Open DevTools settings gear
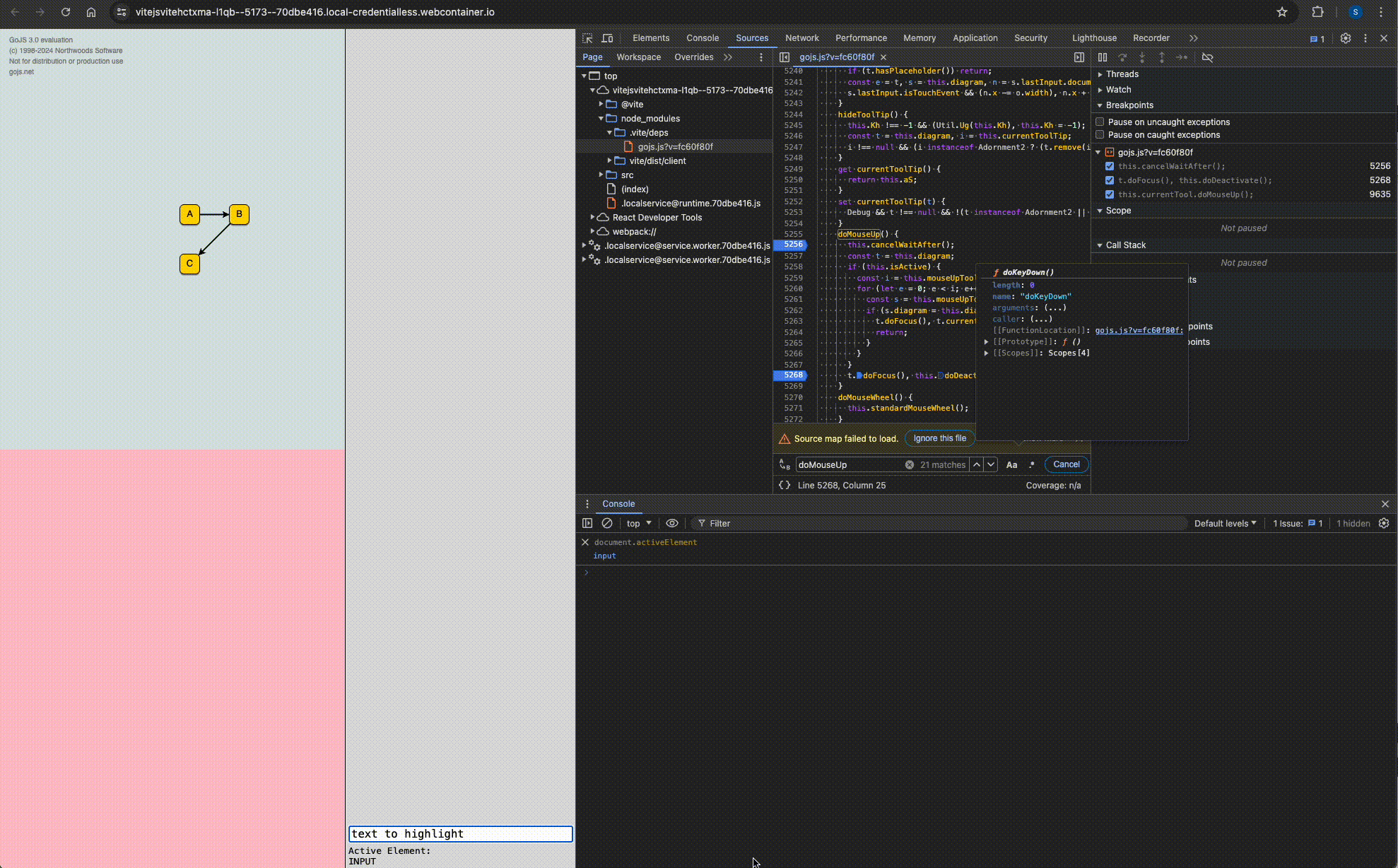The width and height of the screenshot is (1398, 868). (x=1346, y=38)
